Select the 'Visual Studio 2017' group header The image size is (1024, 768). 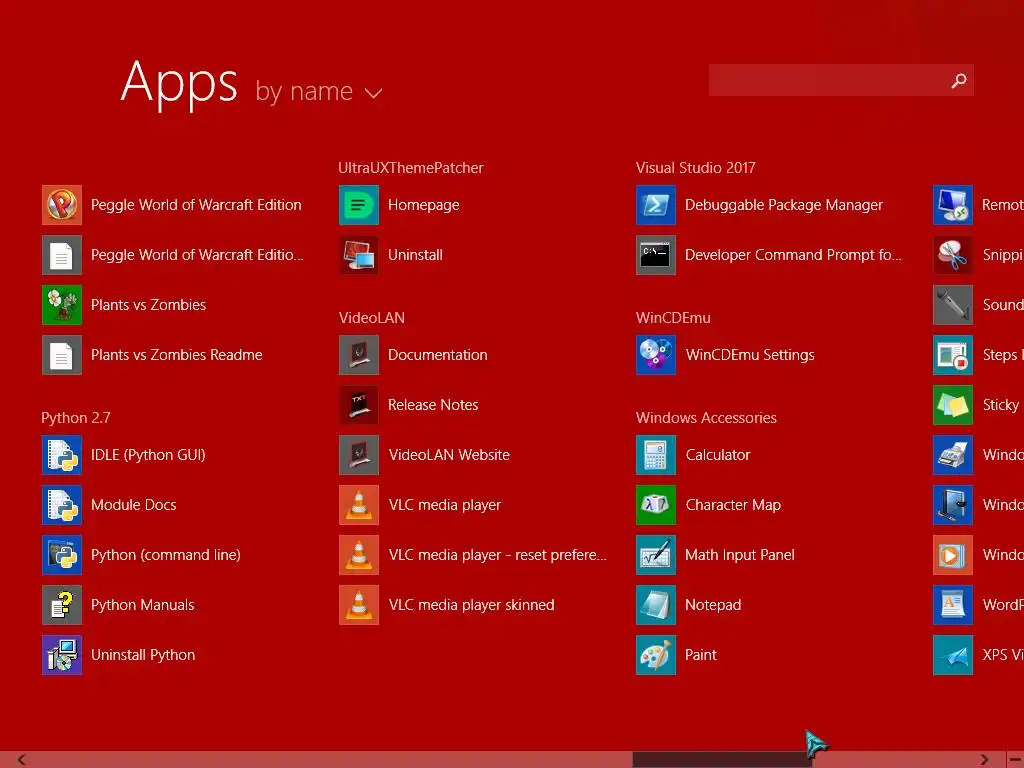696,168
